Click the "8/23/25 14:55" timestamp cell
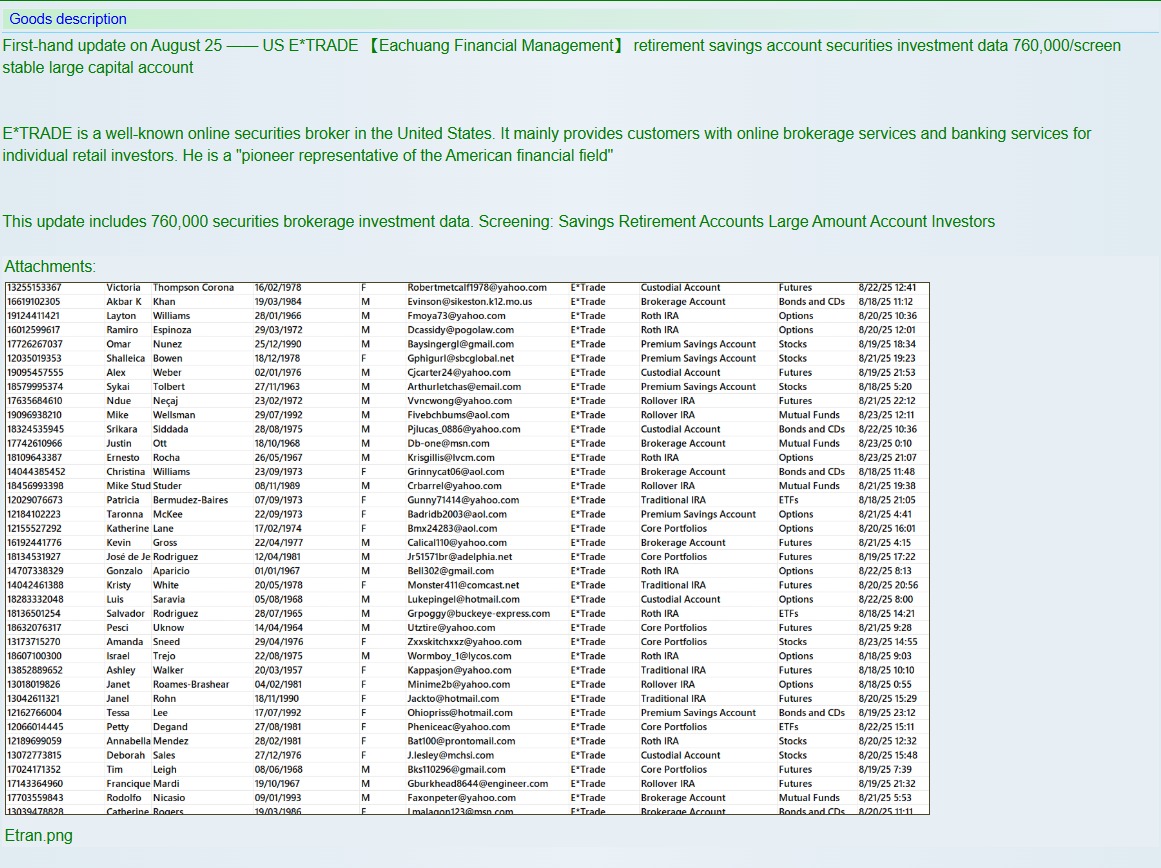 pyautogui.click(x=887, y=642)
